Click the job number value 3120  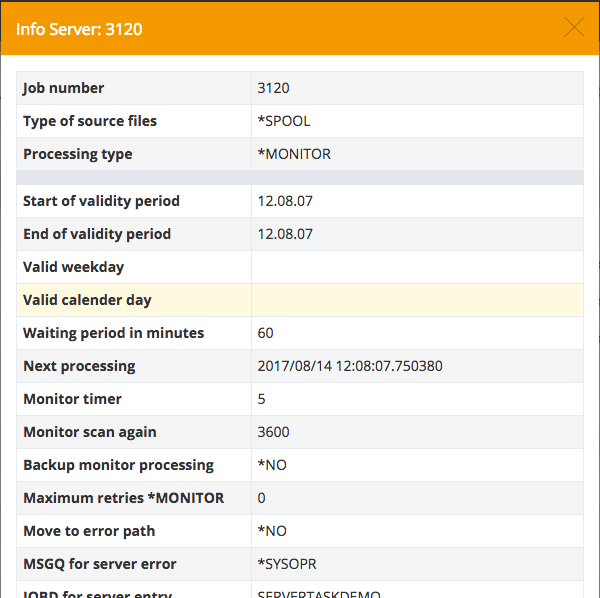[273, 88]
